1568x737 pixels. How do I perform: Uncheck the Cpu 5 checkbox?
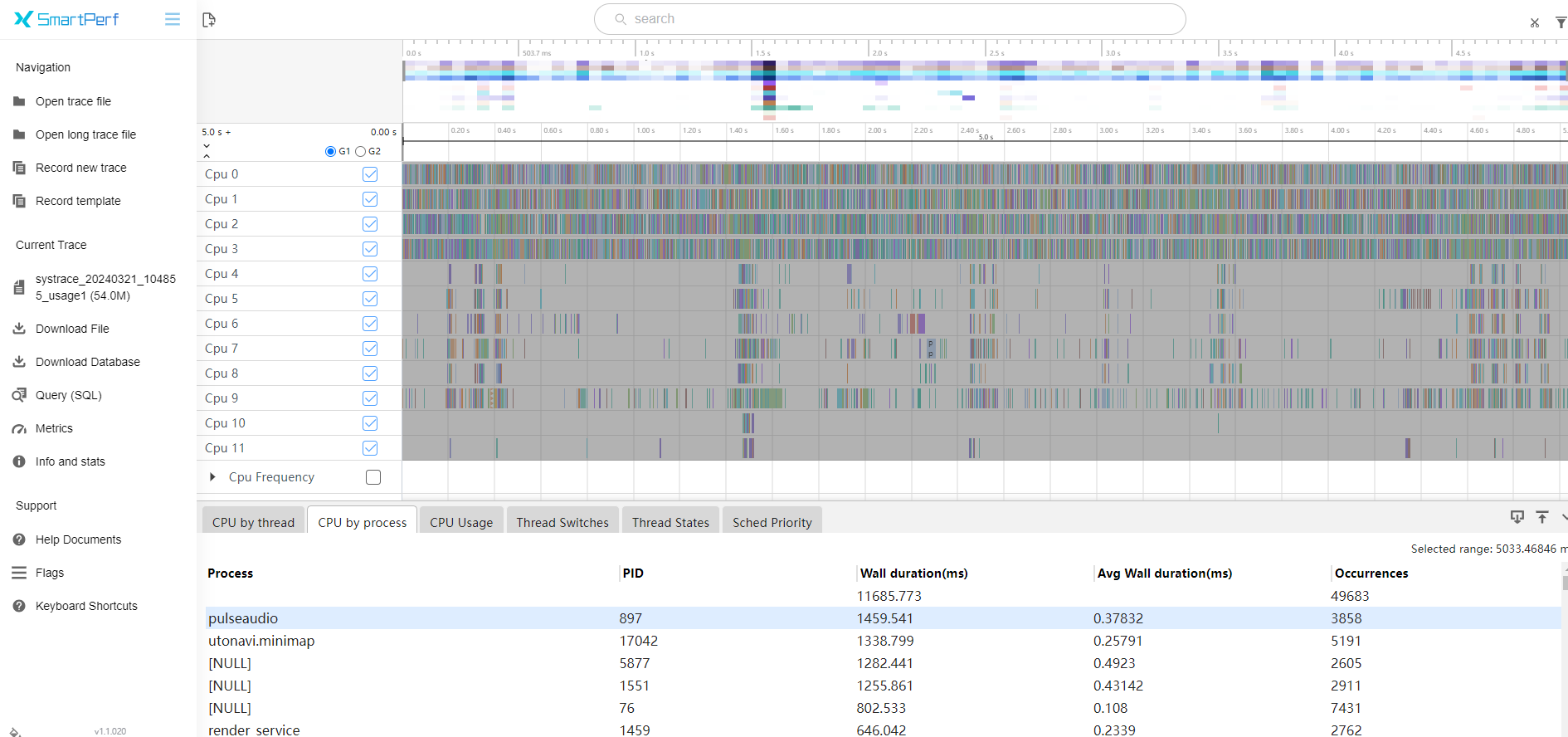370,299
